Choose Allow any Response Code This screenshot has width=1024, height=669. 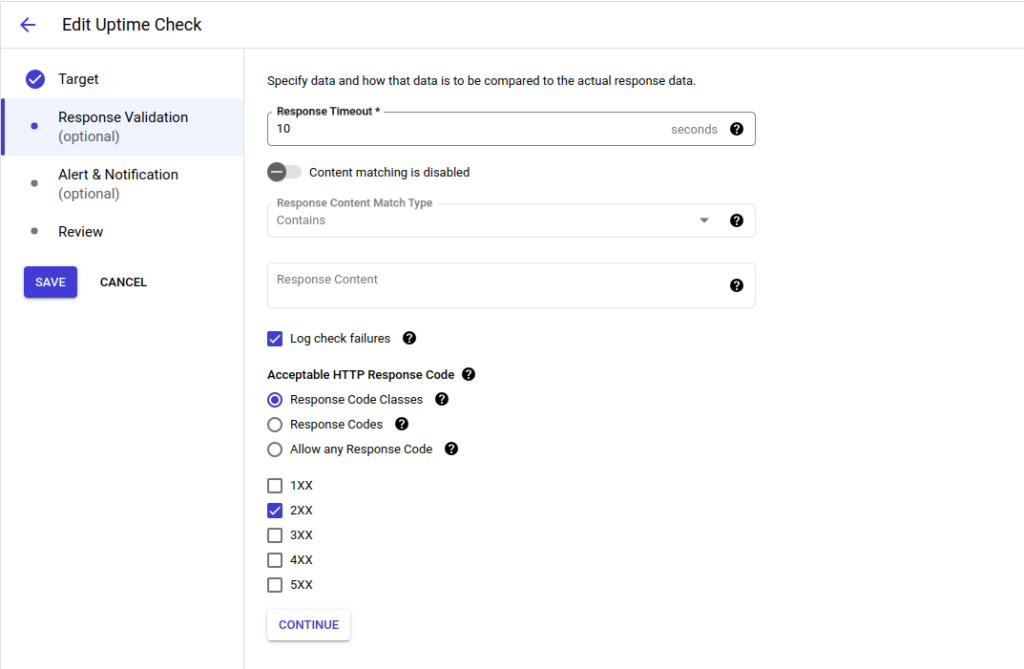pyautogui.click(x=275, y=449)
